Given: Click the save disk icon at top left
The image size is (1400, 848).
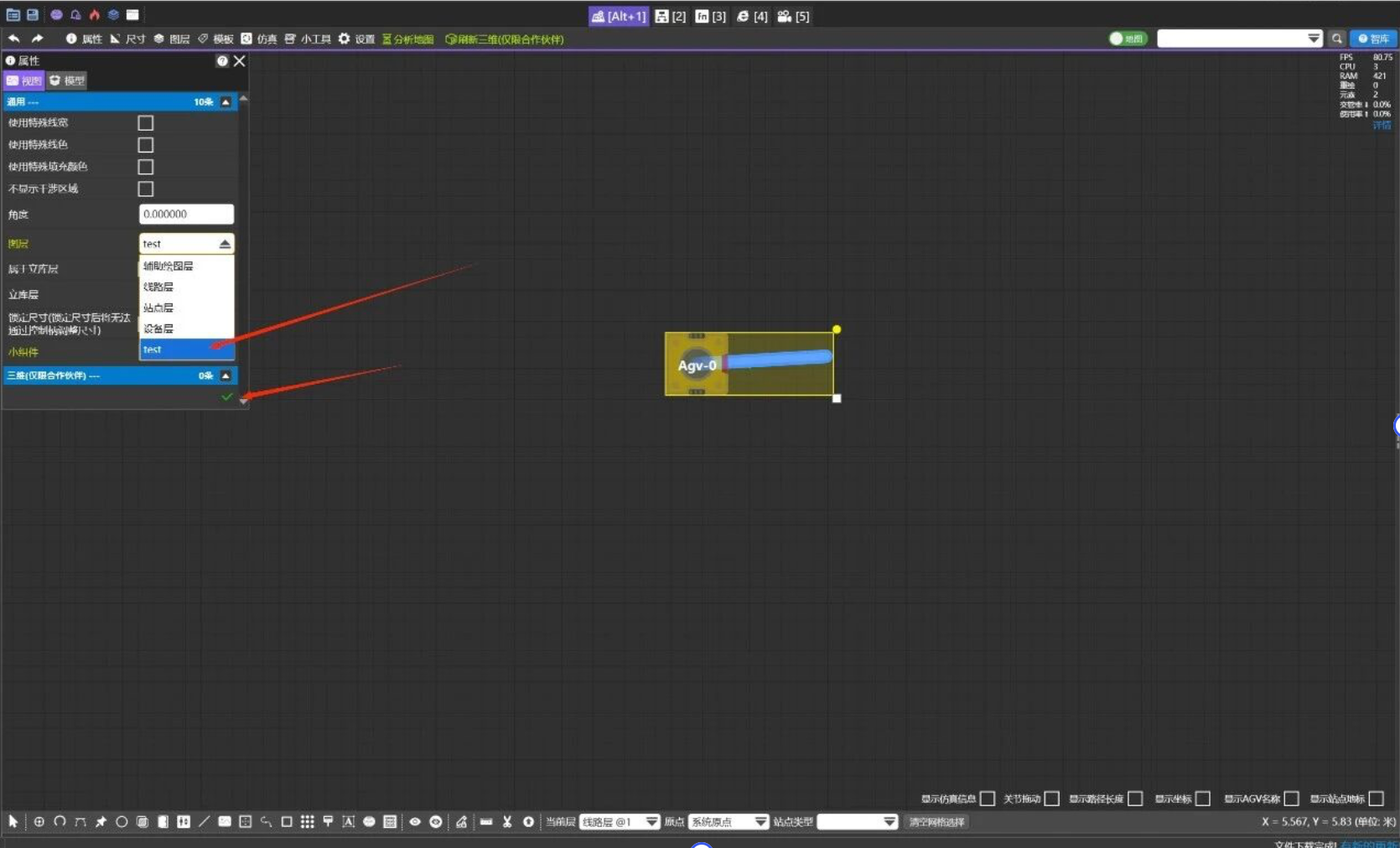Looking at the screenshot, I should tap(33, 15).
